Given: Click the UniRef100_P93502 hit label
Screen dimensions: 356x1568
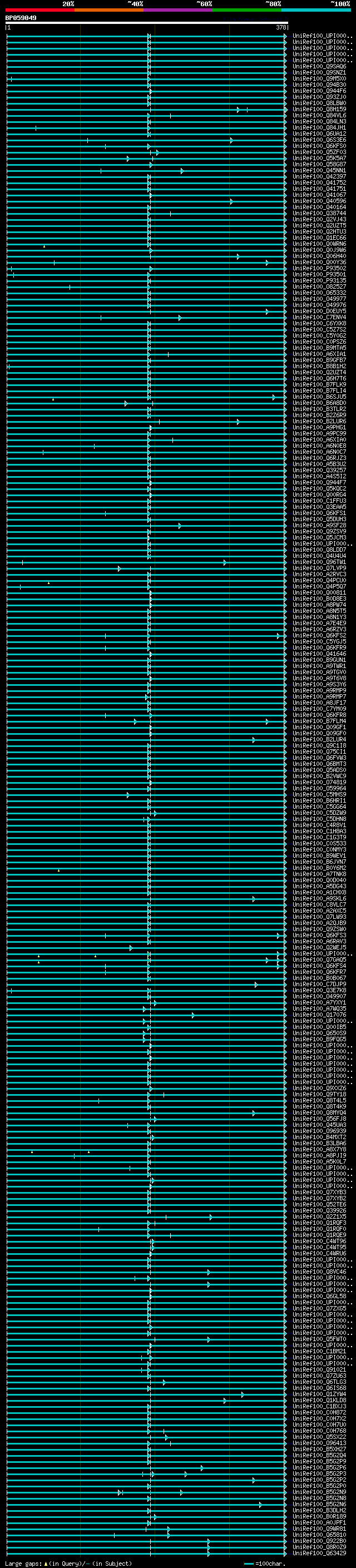Looking at the screenshot, I should click(x=319, y=269).
